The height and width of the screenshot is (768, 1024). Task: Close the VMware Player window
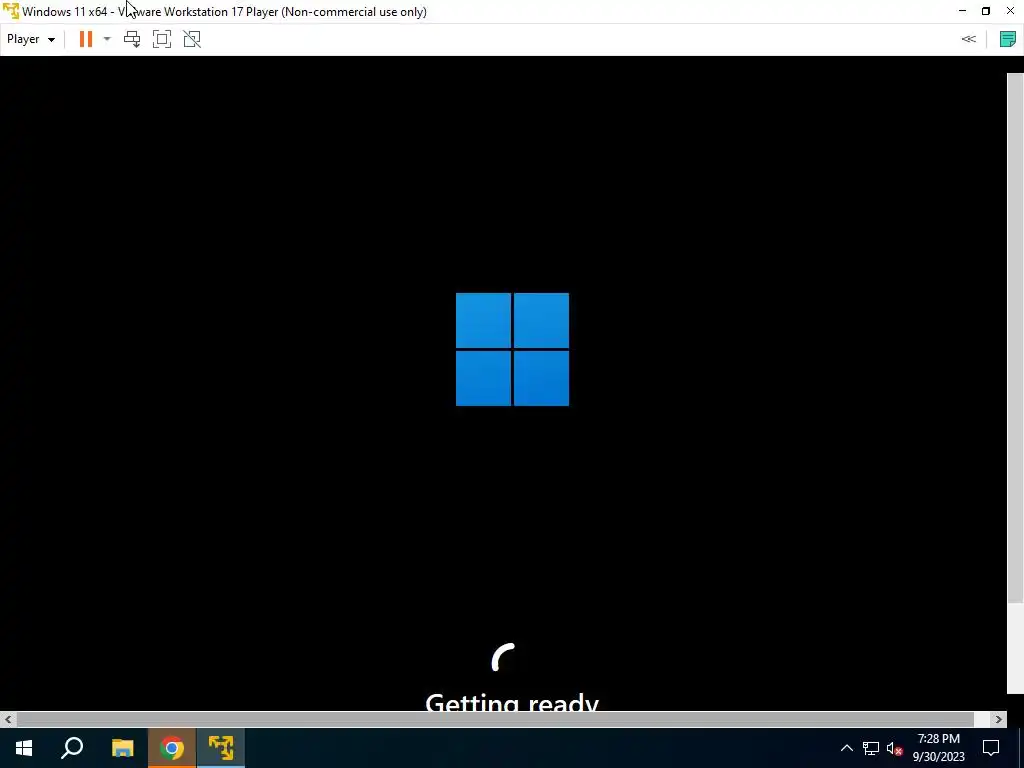pyautogui.click(x=1010, y=11)
